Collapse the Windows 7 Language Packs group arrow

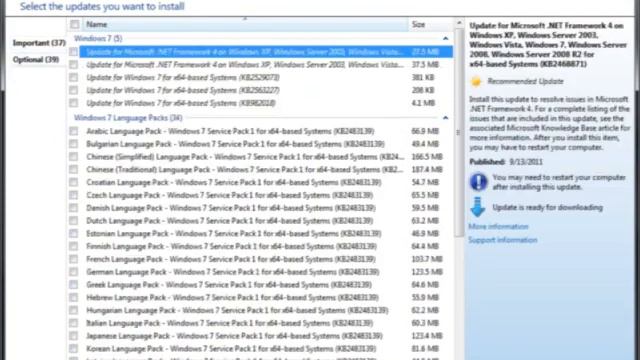tap(445, 118)
